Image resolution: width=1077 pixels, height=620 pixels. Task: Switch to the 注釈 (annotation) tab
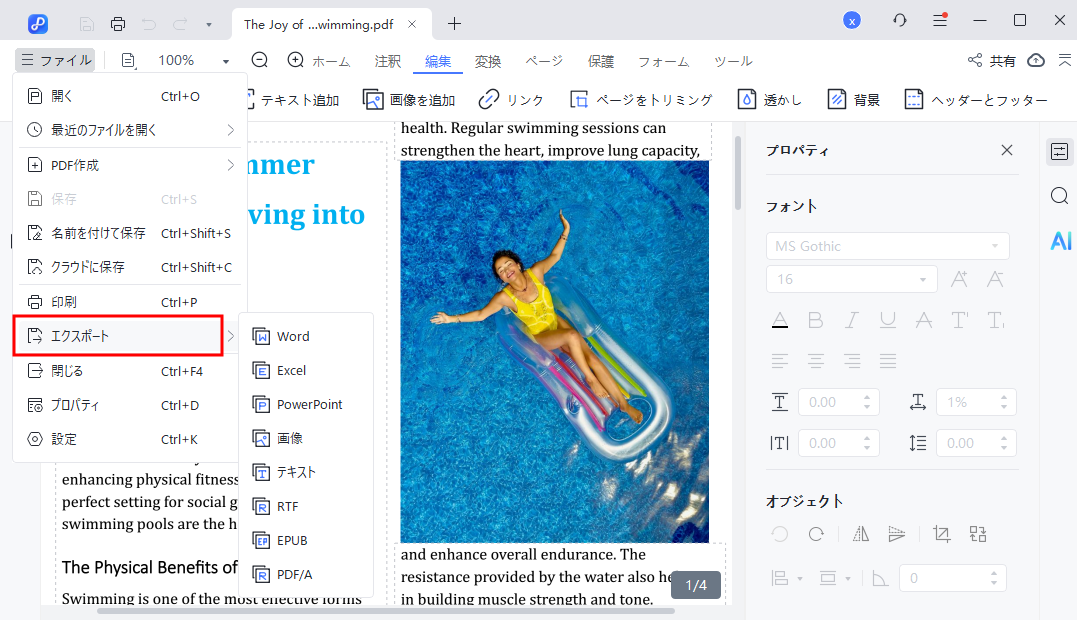pyautogui.click(x=387, y=60)
